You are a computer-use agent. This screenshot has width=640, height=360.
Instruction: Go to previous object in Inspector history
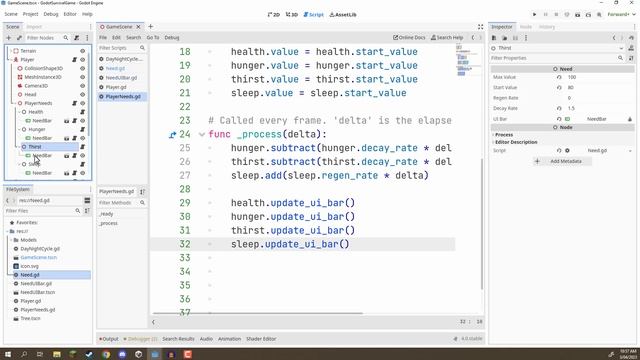(614, 38)
